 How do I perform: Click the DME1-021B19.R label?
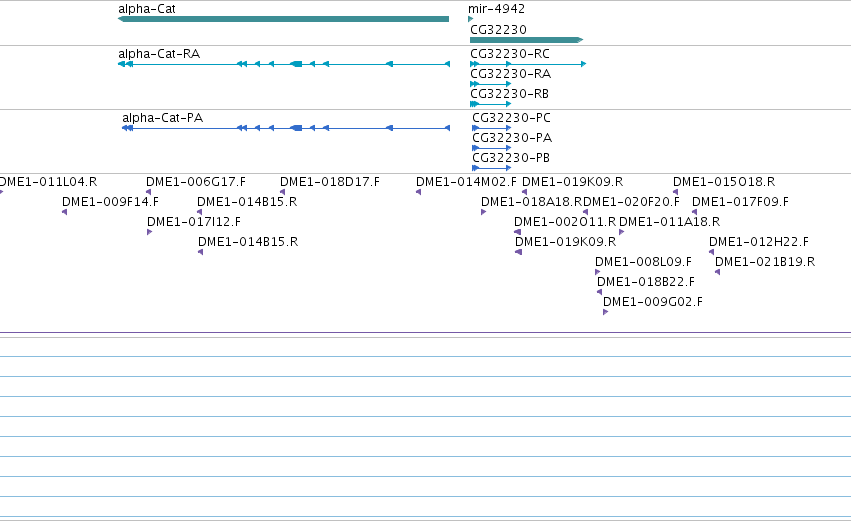tap(765, 262)
